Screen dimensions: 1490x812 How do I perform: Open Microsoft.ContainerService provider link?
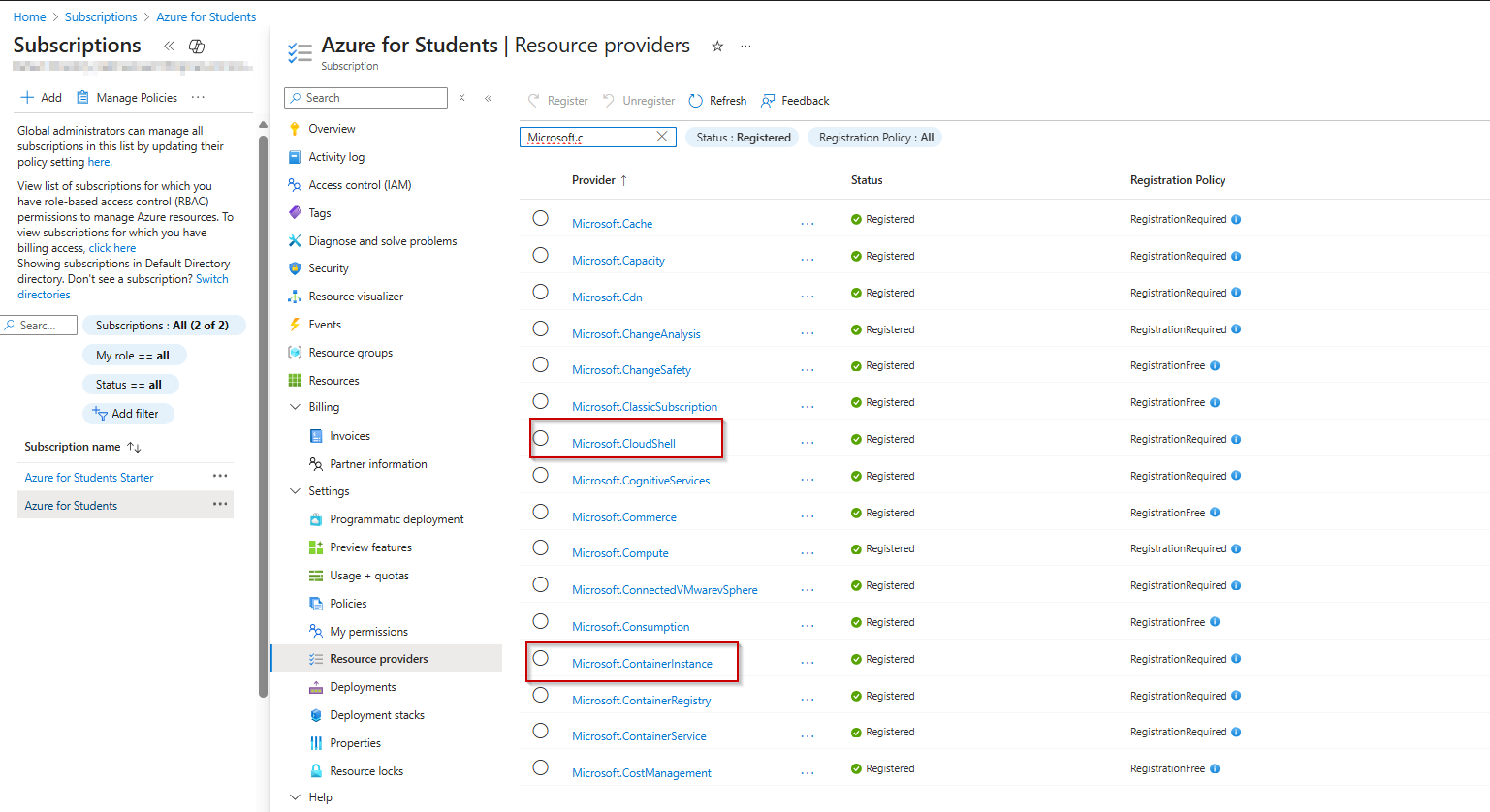click(x=639, y=736)
